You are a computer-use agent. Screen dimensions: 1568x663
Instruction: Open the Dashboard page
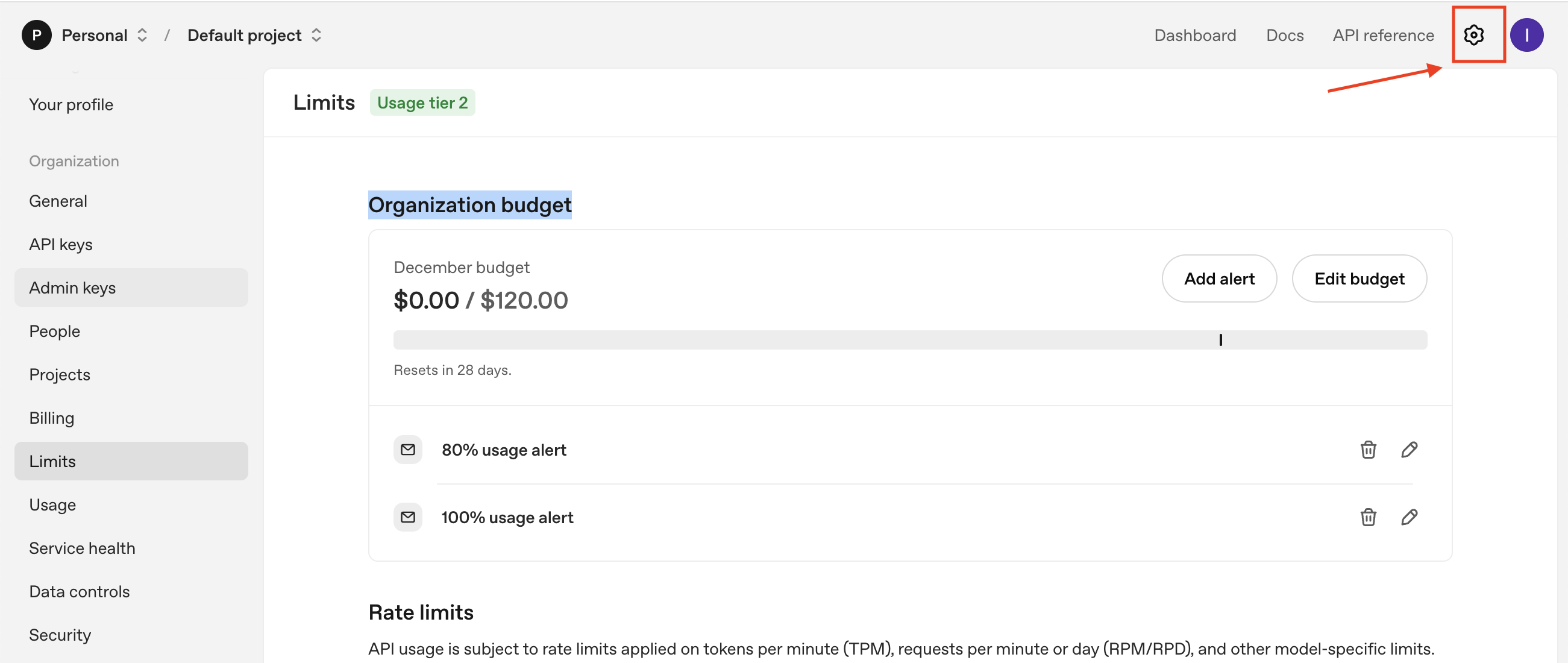1195,36
